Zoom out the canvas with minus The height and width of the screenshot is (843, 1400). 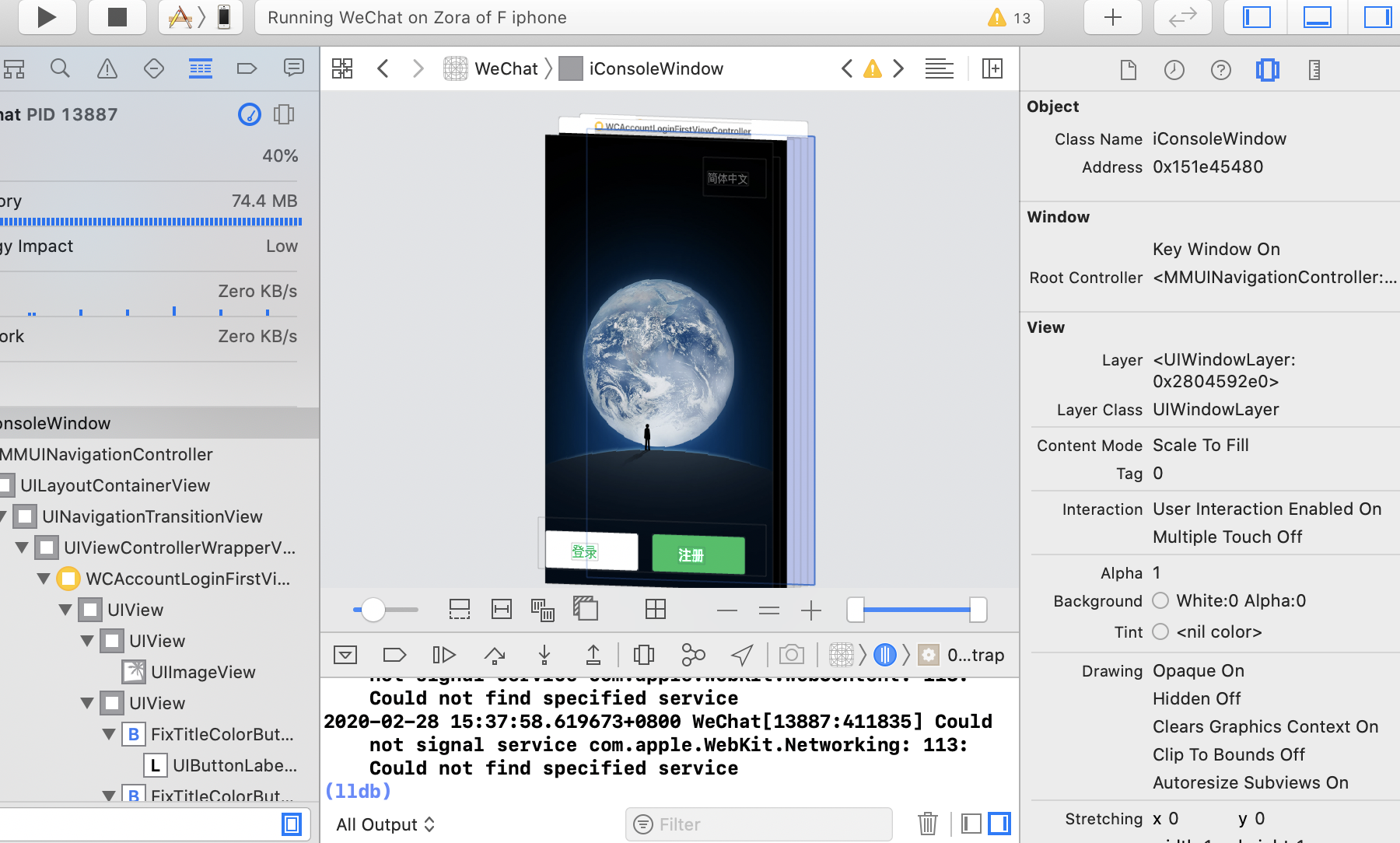click(x=727, y=610)
